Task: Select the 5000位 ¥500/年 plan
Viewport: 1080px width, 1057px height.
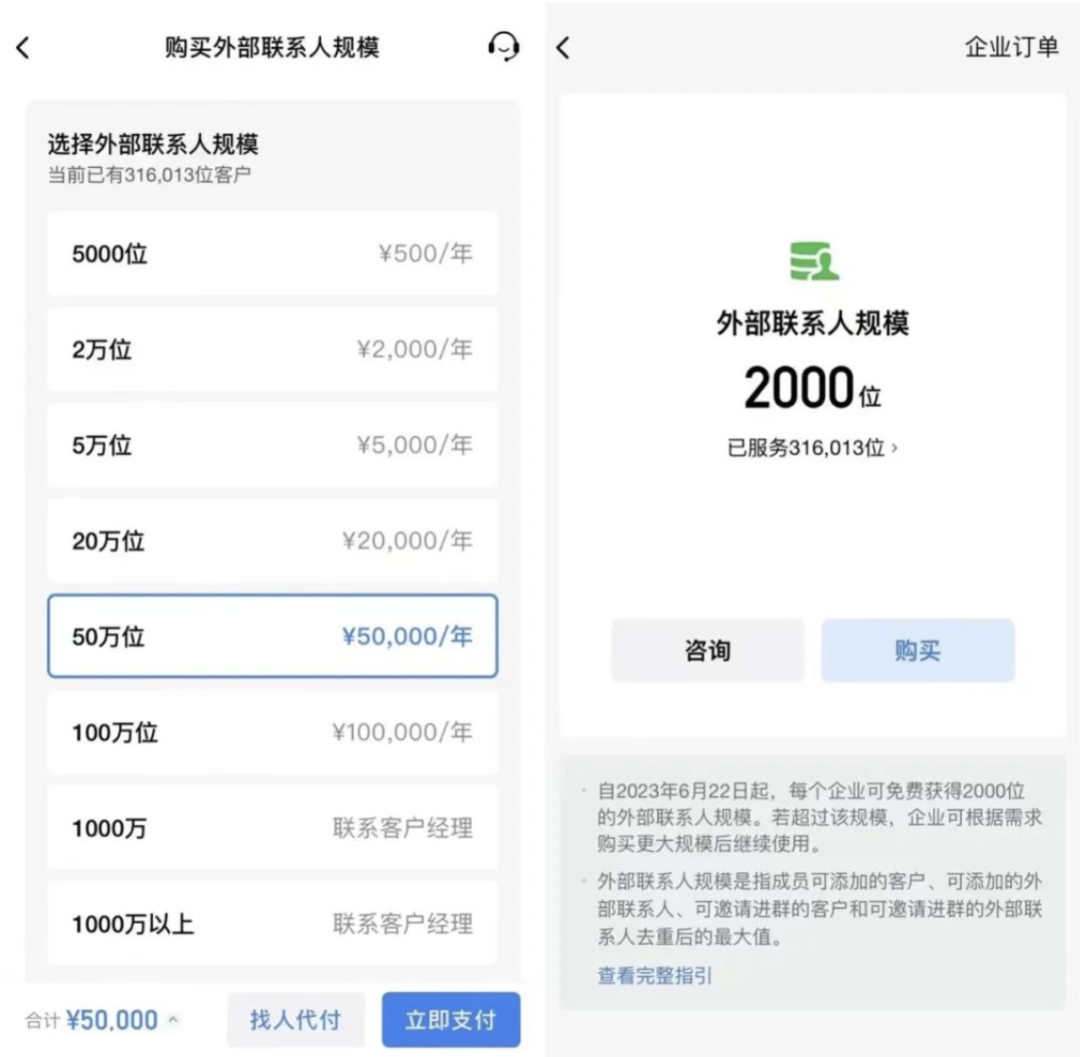Action: (271, 254)
